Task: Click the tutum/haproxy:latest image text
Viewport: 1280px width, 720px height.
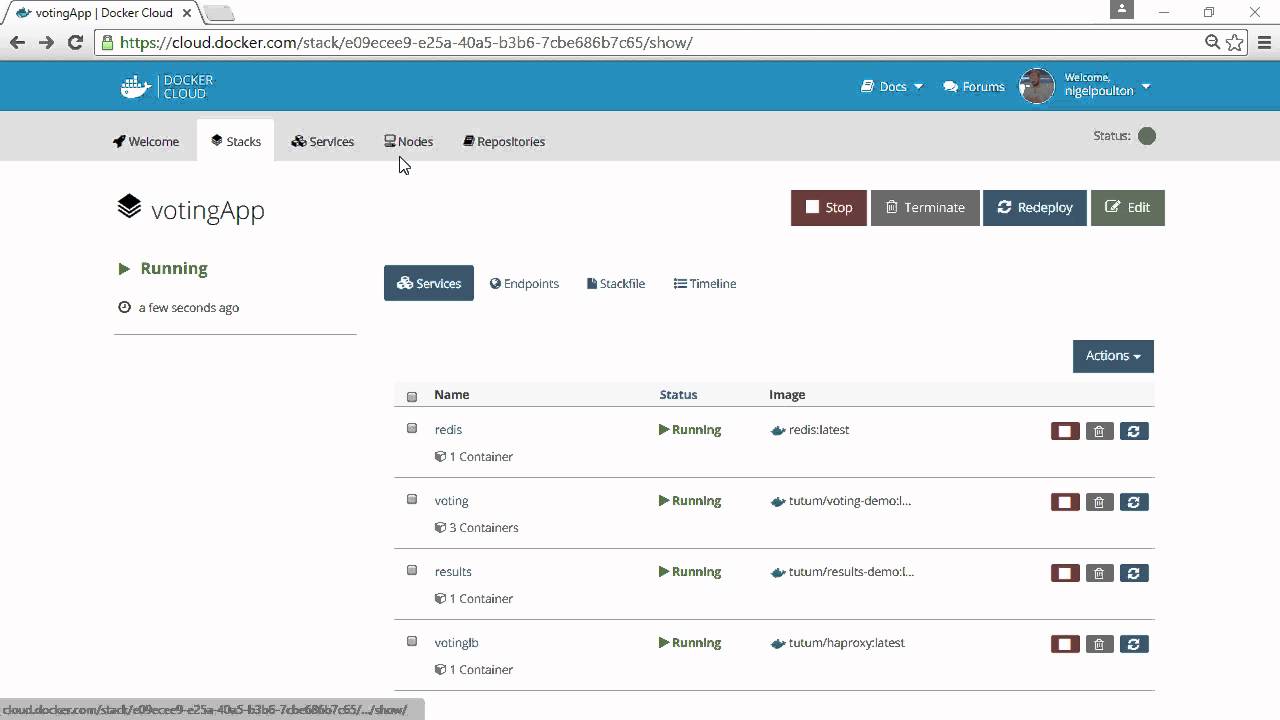Action: 846,643
